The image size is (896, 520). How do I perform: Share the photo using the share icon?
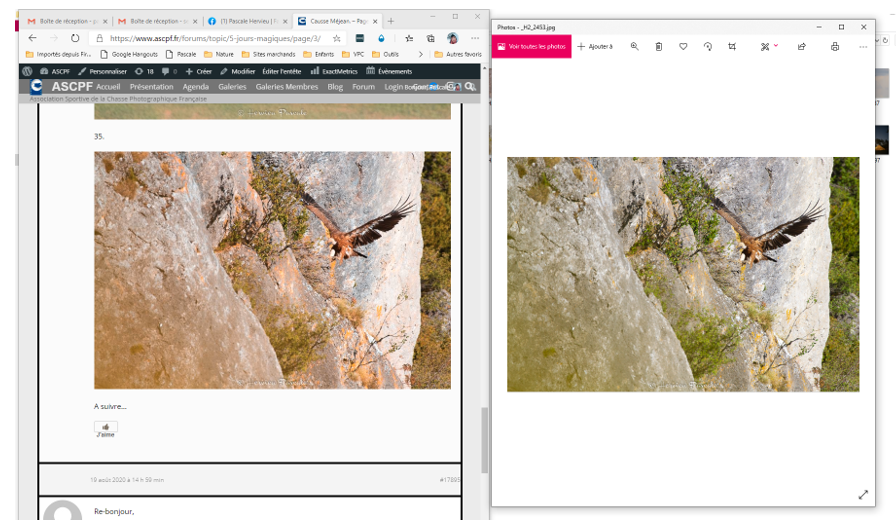(801, 46)
